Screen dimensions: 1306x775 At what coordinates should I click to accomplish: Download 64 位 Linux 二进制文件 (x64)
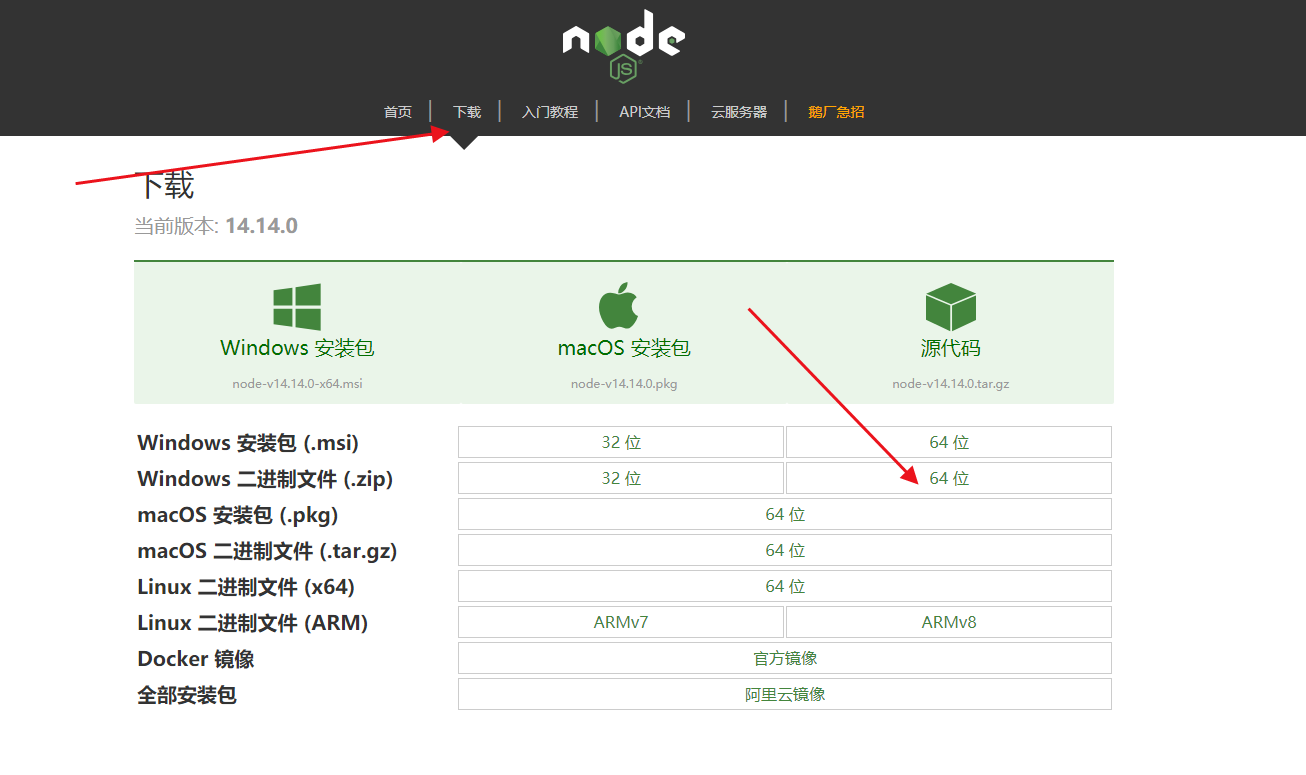point(785,586)
